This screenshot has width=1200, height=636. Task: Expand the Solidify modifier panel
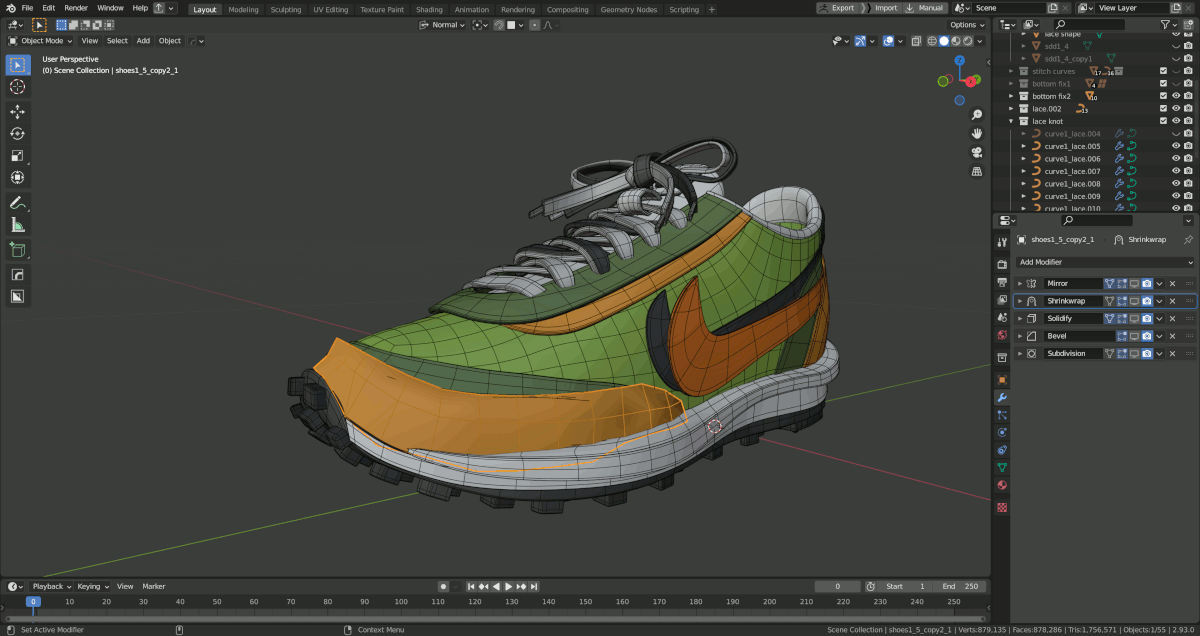pyautogui.click(x=1020, y=318)
